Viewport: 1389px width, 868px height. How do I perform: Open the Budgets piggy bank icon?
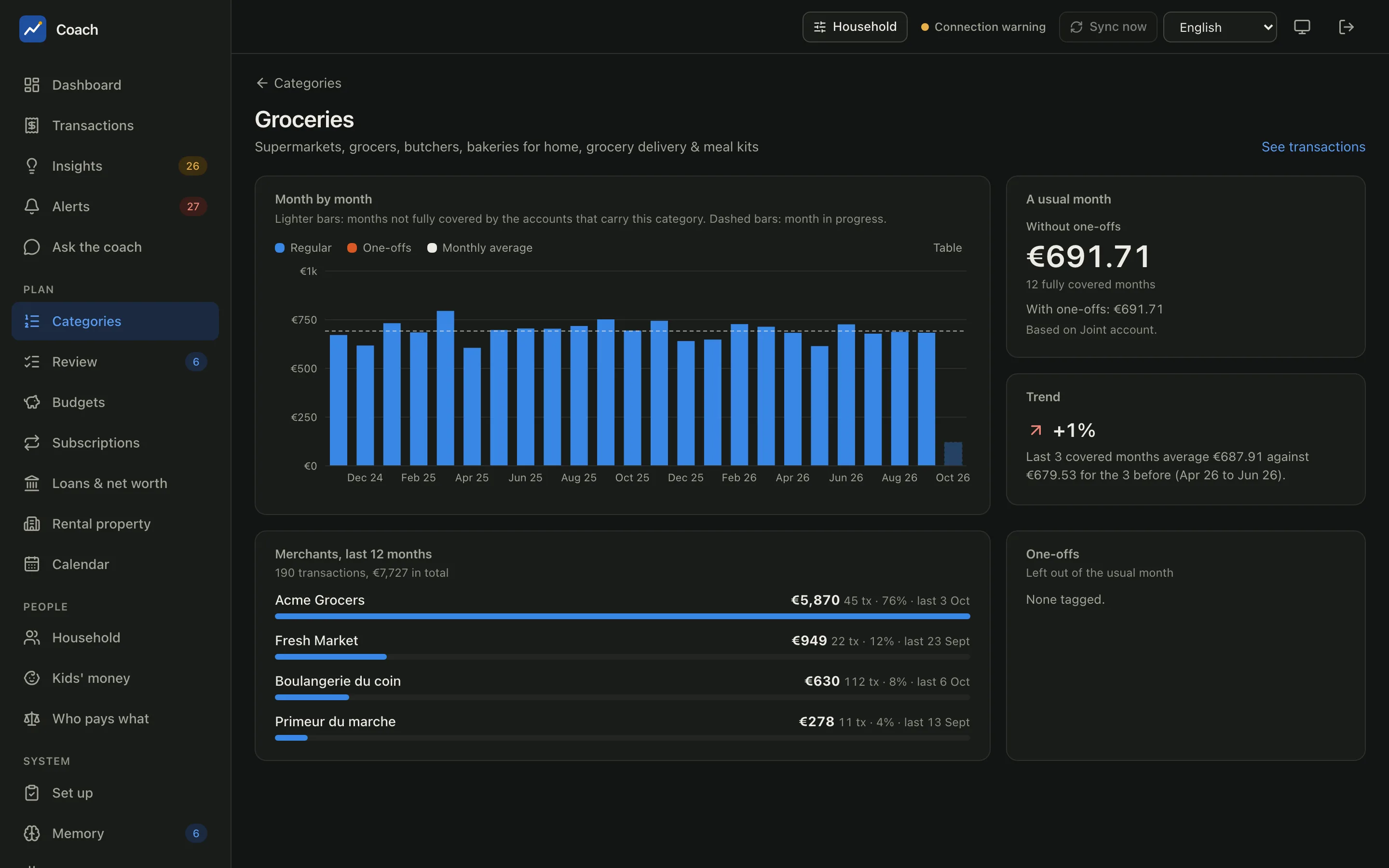click(x=31, y=402)
